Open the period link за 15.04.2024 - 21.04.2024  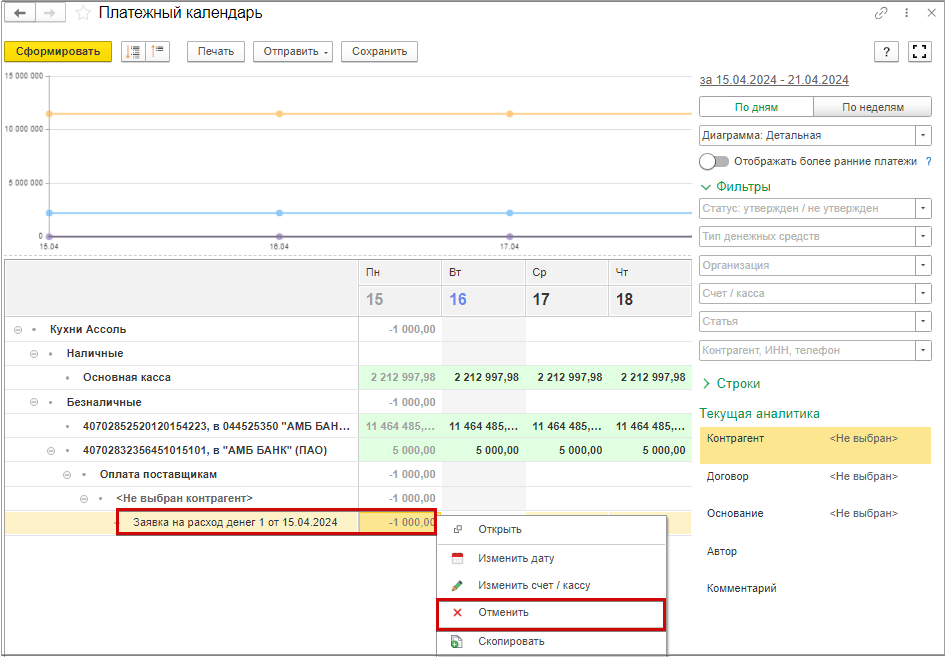pyautogui.click(x=774, y=80)
